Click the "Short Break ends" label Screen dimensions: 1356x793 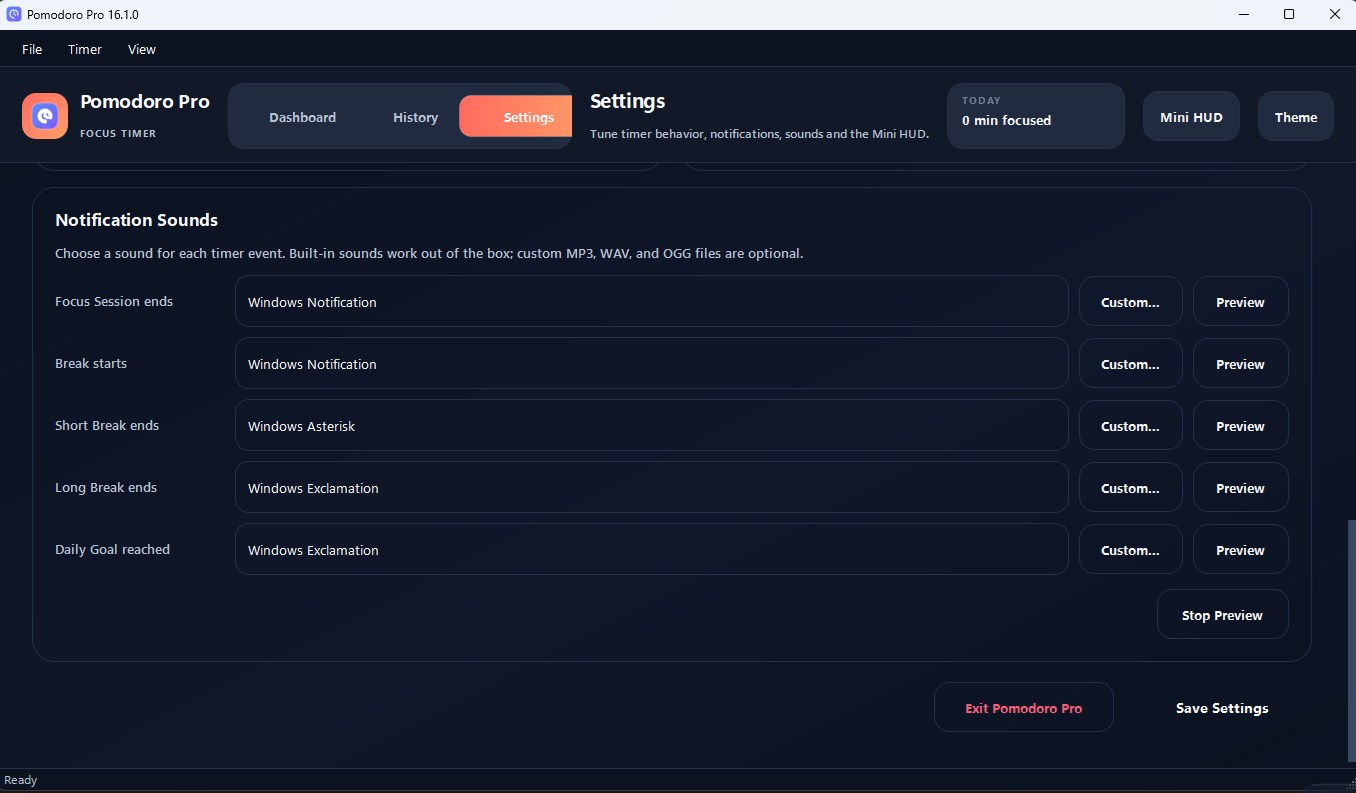107,426
